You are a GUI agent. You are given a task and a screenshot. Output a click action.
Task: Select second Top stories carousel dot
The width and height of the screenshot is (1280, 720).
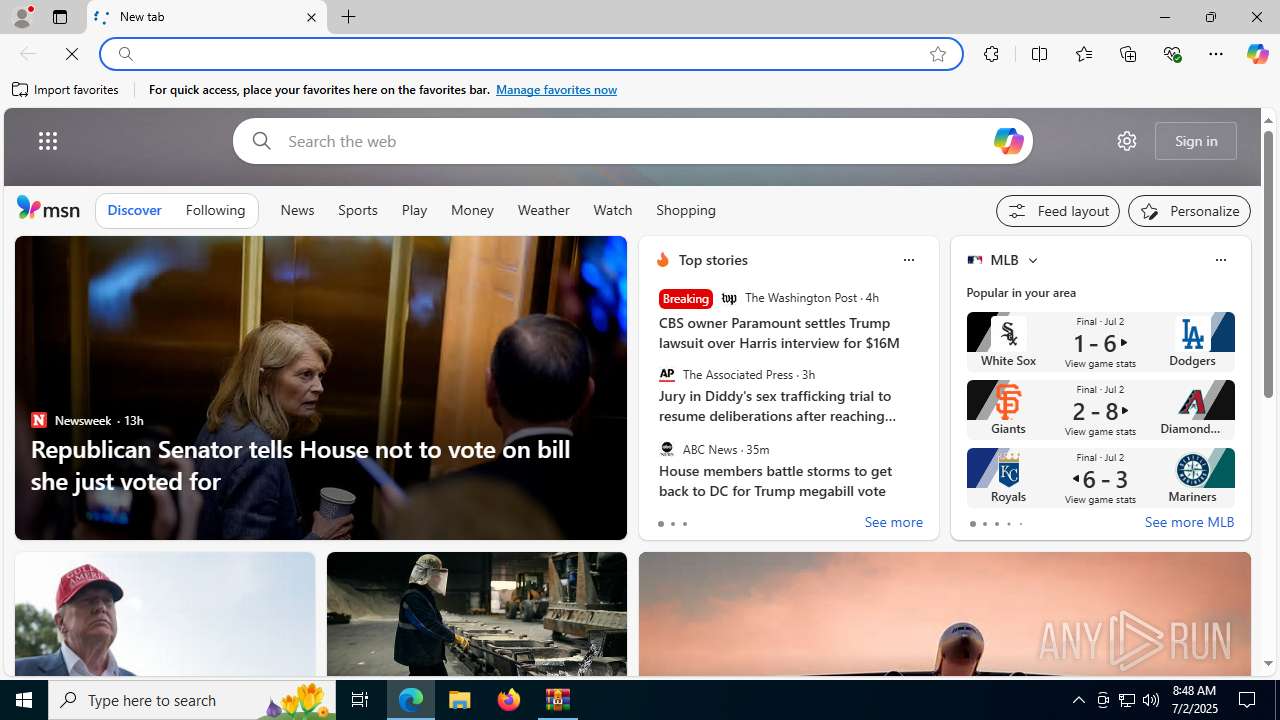pos(672,524)
